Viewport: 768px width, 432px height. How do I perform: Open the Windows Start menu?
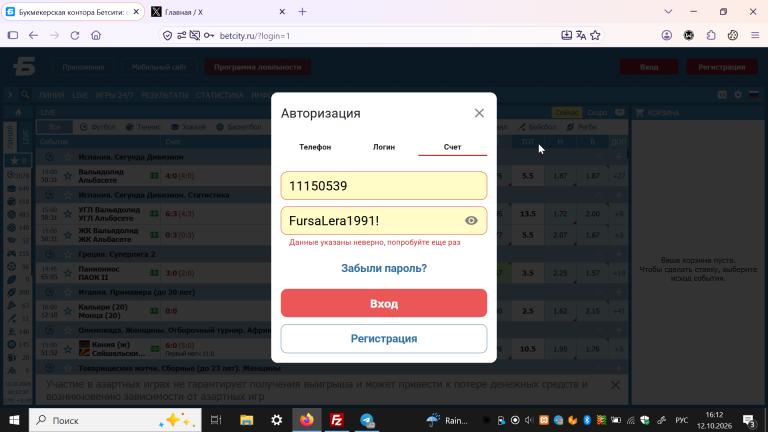pyautogui.click(x=14, y=420)
